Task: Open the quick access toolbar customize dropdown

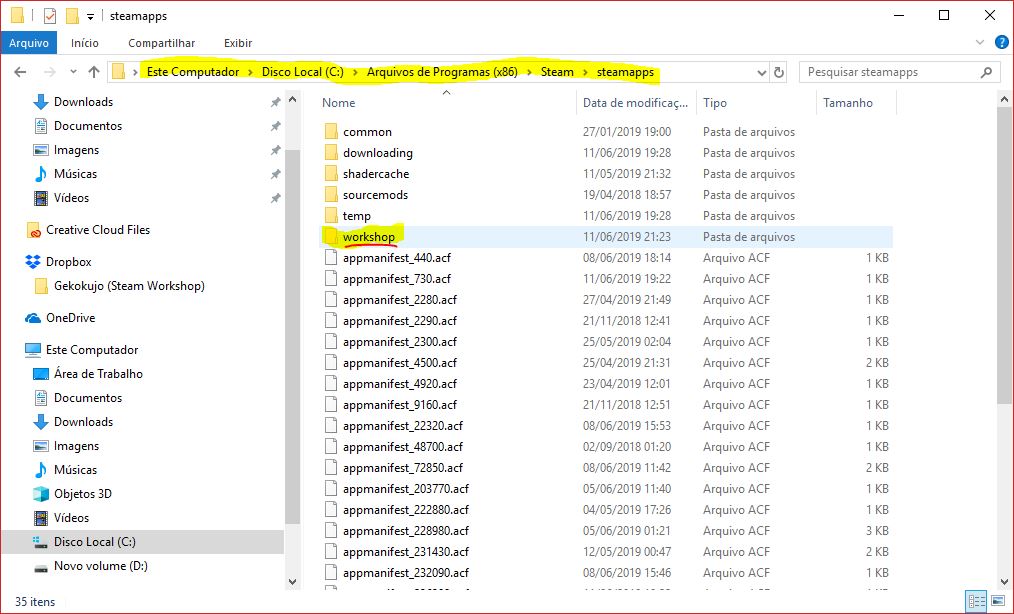Action: (90, 16)
